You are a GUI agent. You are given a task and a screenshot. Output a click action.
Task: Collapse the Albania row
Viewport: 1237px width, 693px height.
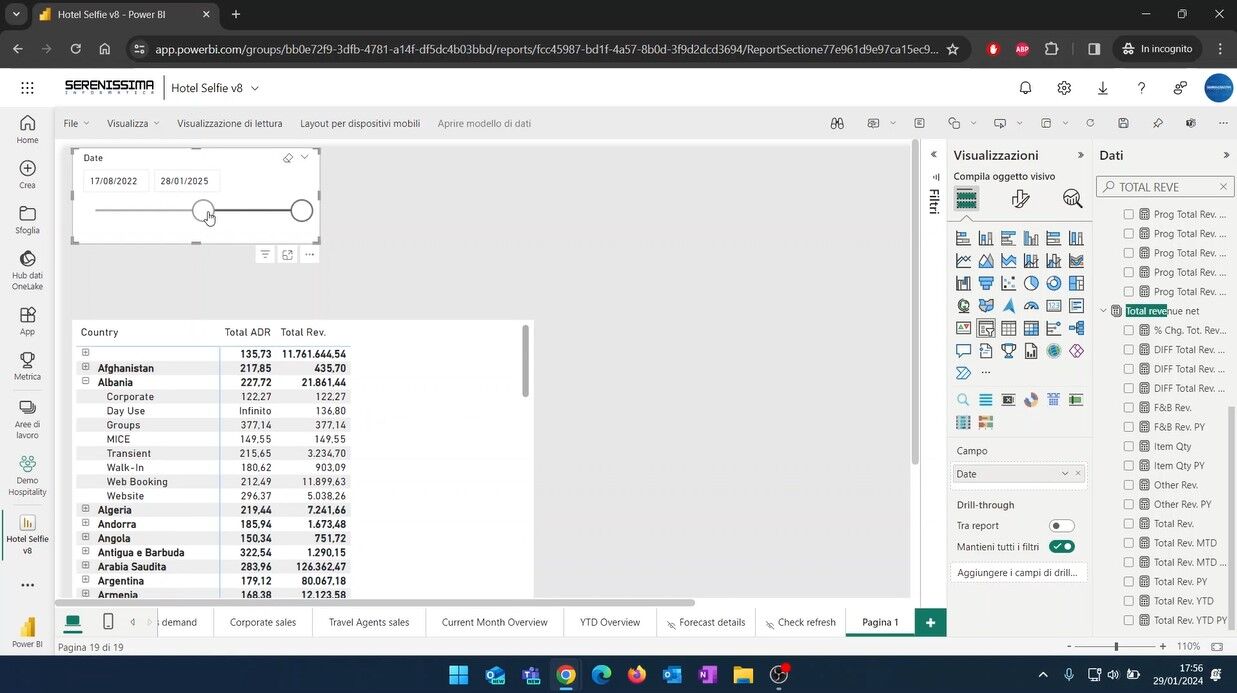pyautogui.click(x=86, y=382)
